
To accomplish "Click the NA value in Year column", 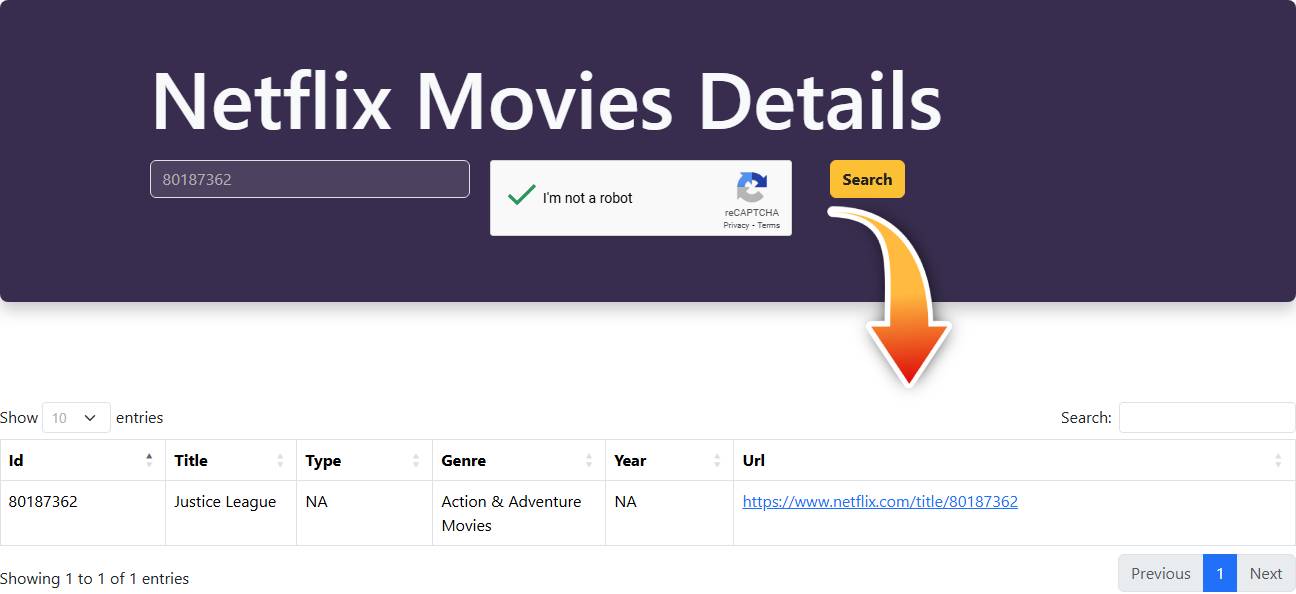I will click(x=625, y=501).
